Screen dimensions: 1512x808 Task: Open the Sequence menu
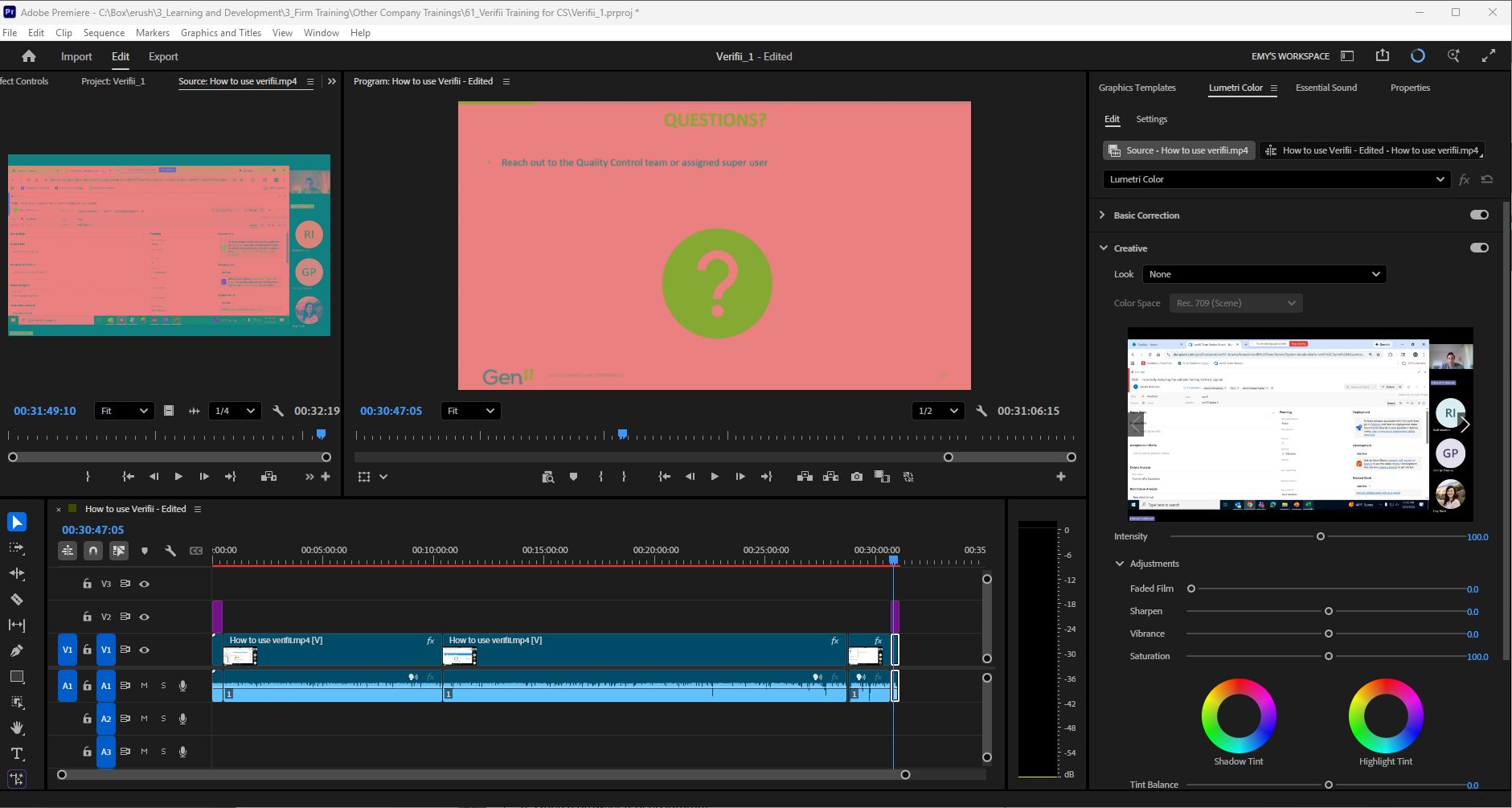(104, 32)
